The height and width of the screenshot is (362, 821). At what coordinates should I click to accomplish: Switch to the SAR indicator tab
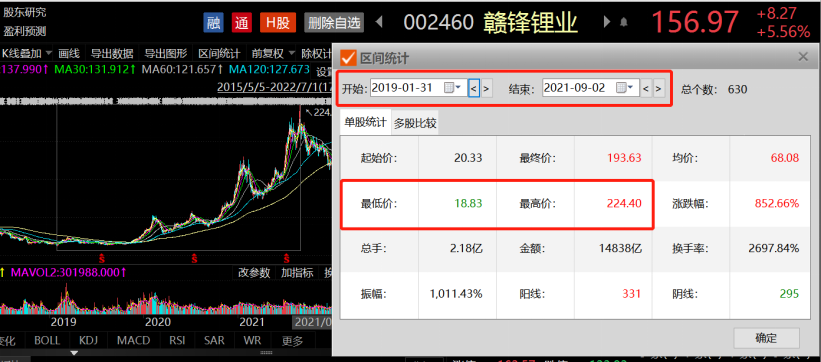click(x=215, y=340)
